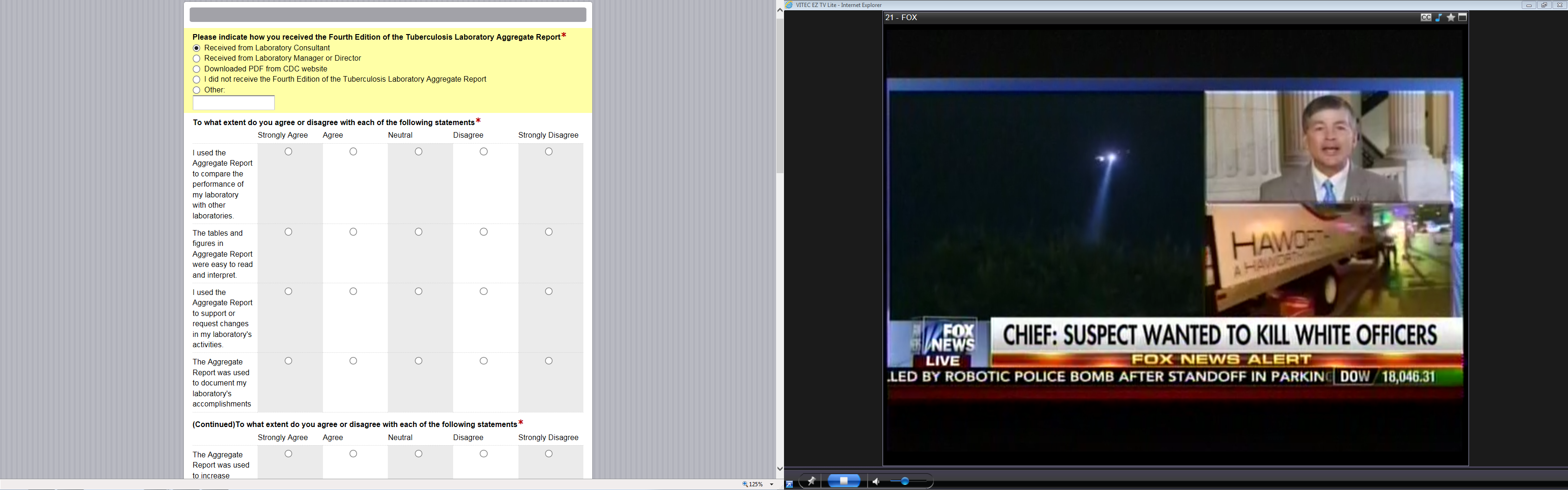Minimize the VITEC EZ TV Lite window
Viewport: 1568px width, 490px height.
click(1528, 5)
